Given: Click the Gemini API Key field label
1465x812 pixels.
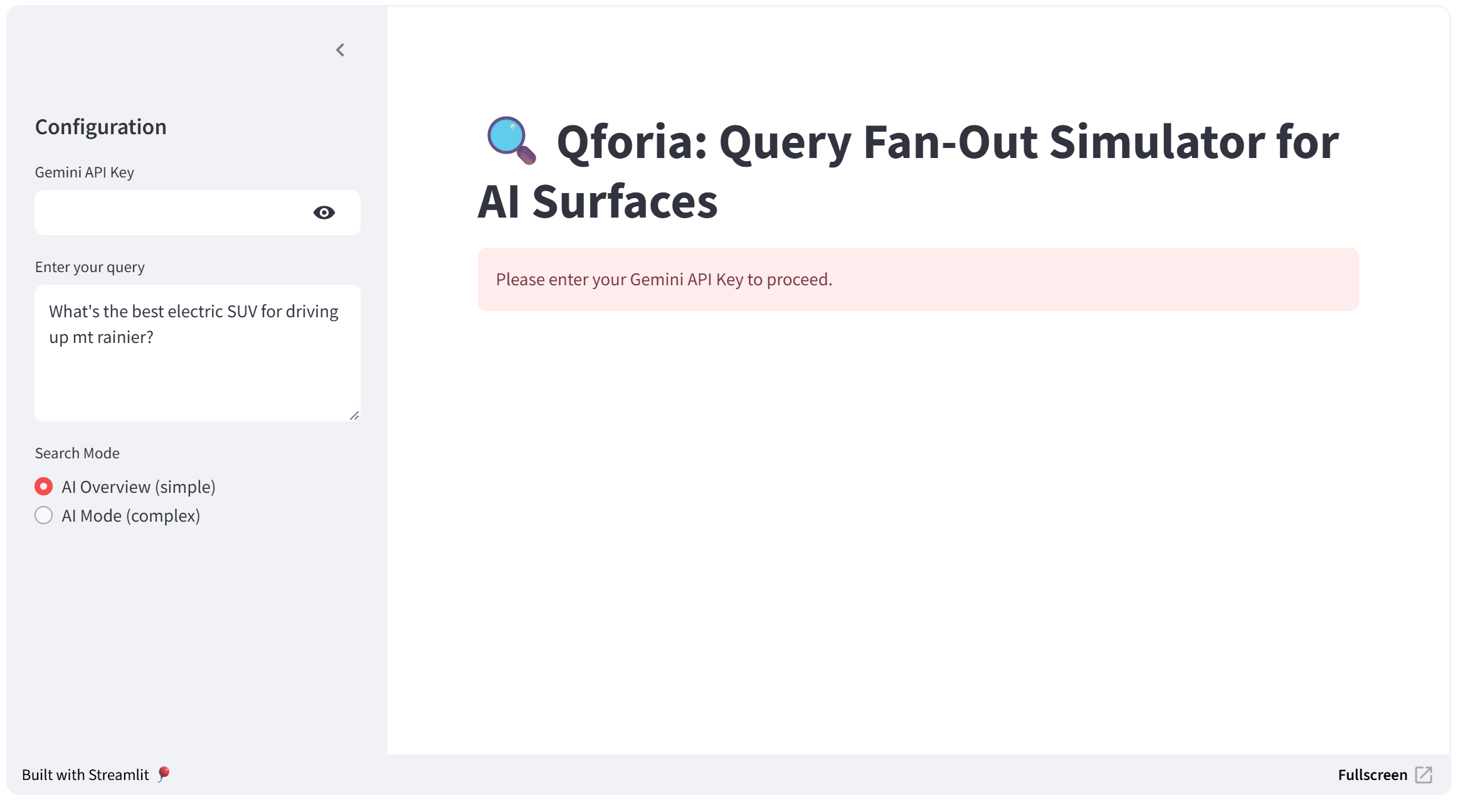Looking at the screenshot, I should [85, 172].
